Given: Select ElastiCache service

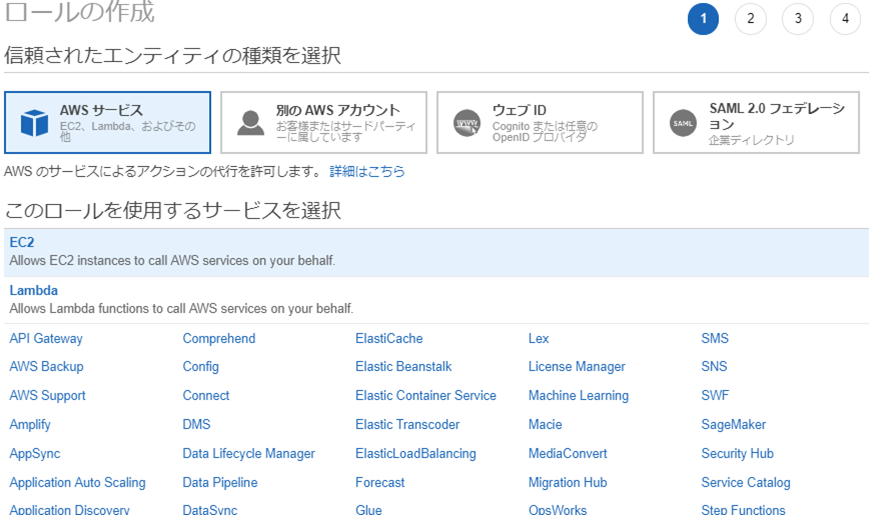Looking at the screenshot, I should tap(389, 338).
